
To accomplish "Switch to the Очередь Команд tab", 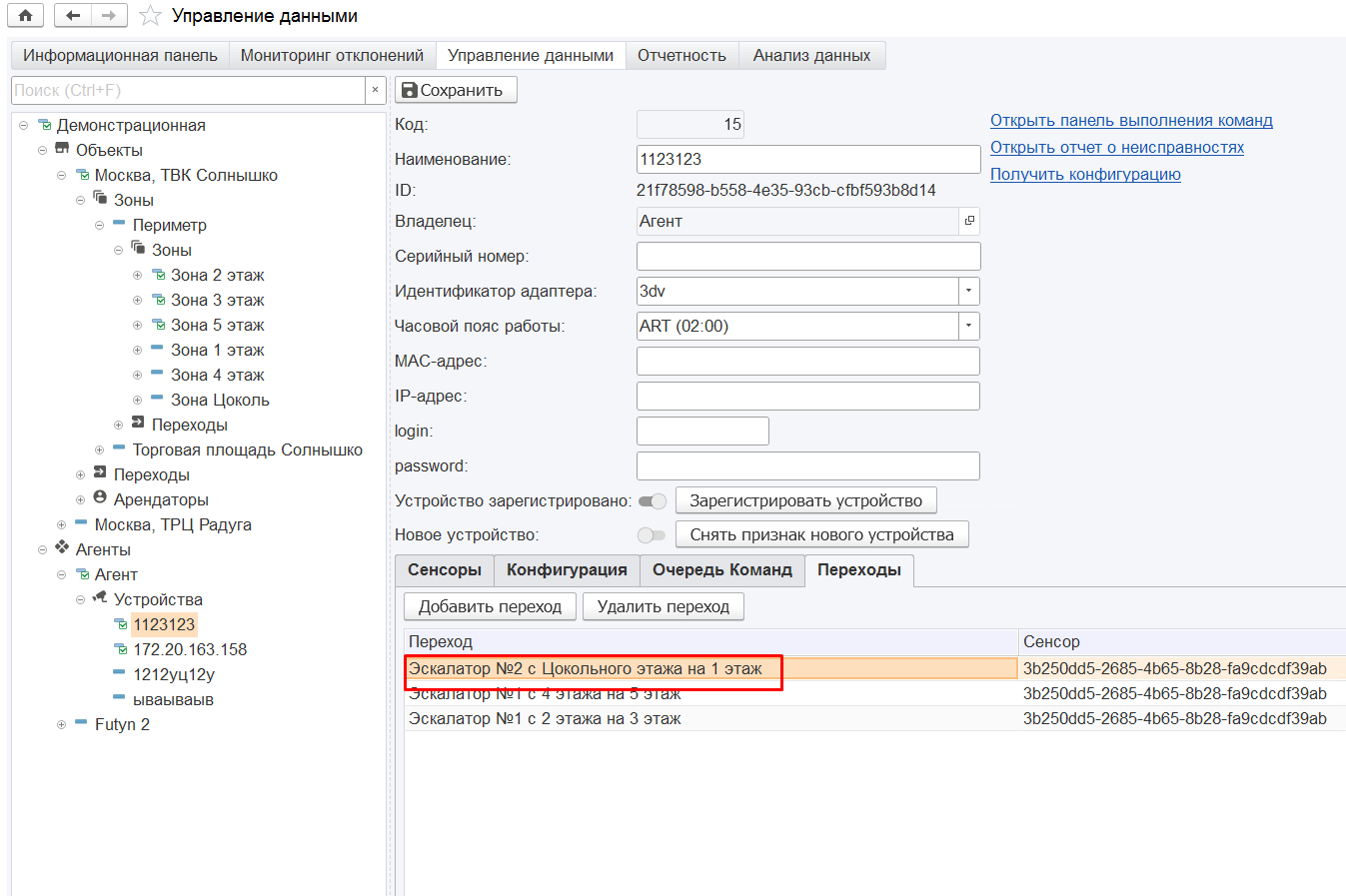I will coord(722,569).
